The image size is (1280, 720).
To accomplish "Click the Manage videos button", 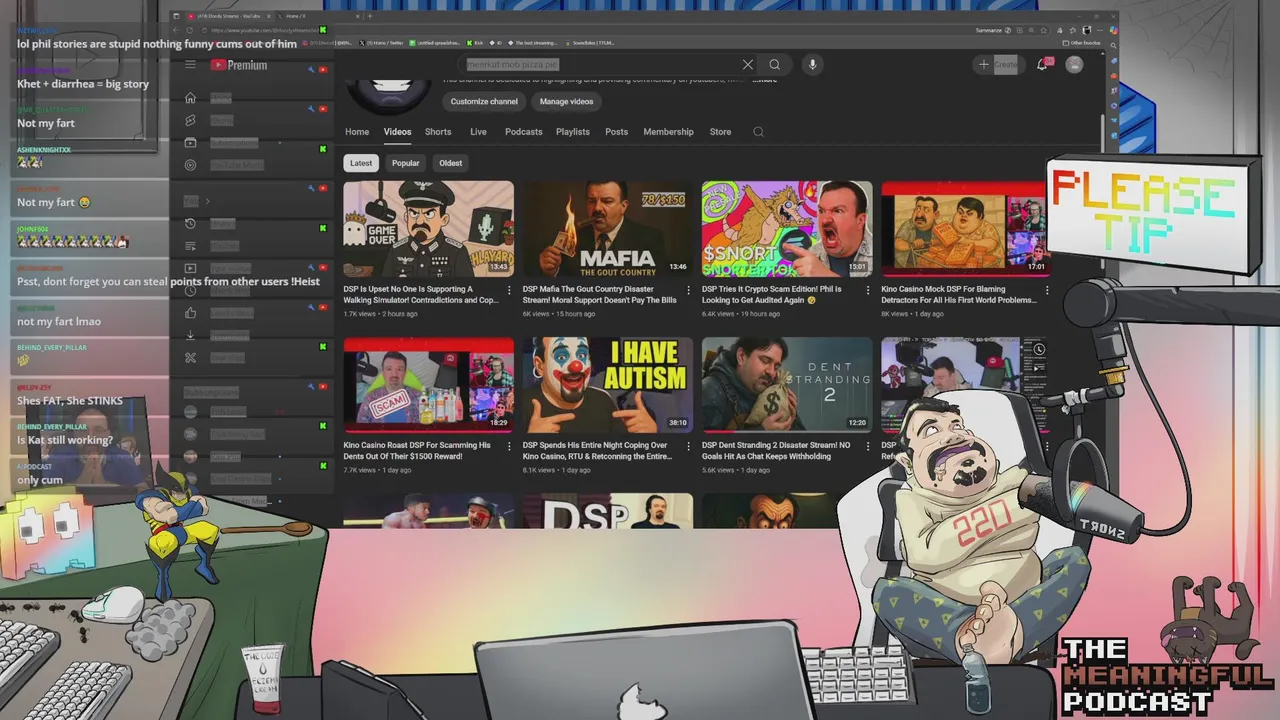I will pos(566,102).
